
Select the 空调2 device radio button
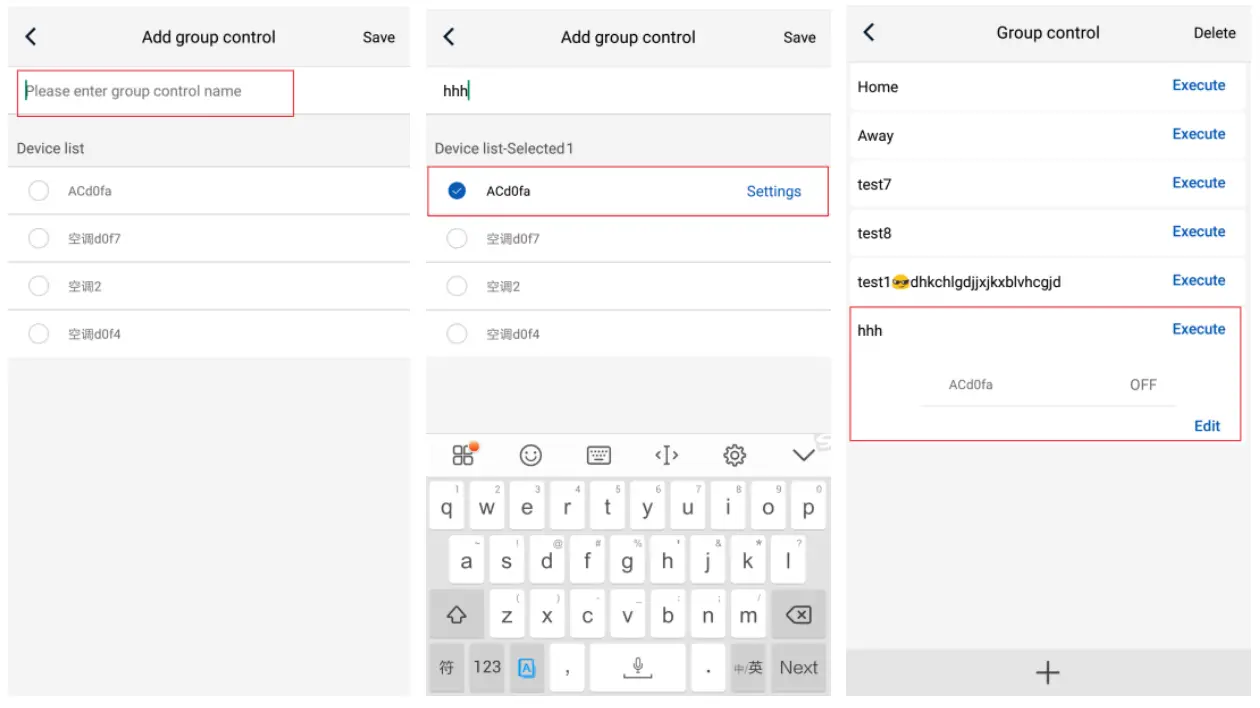(457, 285)
